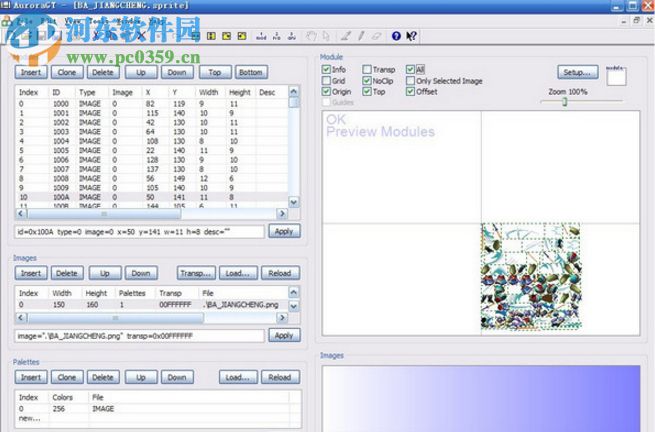Viewport: 655px width, 432px height.
Task: Select module row with ID 1007
Action: 152,169
